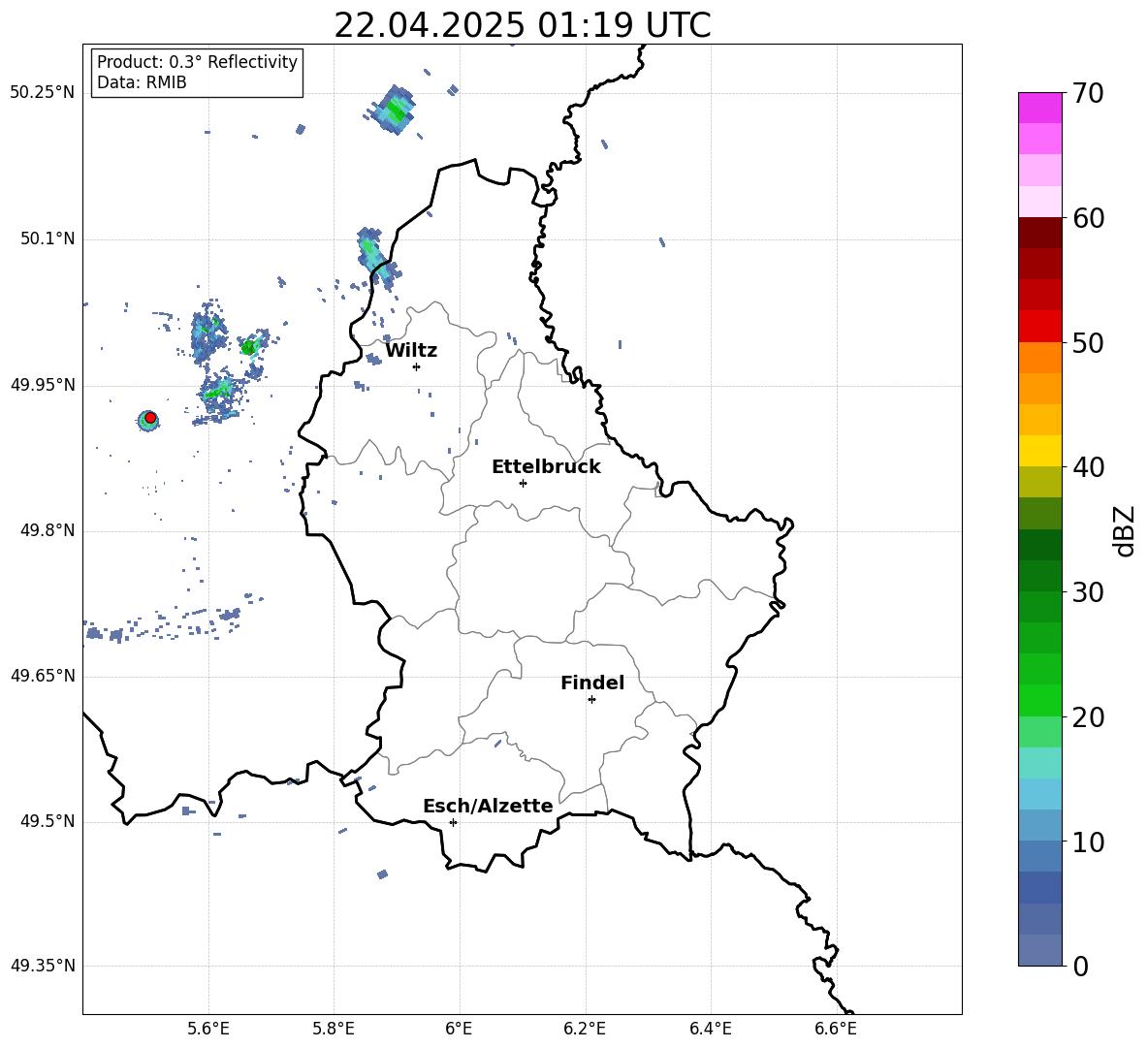Click the magenta swatch just below 70 dBZ
Viewport: 1148px width, 1048px height.
coord(1039,109)
